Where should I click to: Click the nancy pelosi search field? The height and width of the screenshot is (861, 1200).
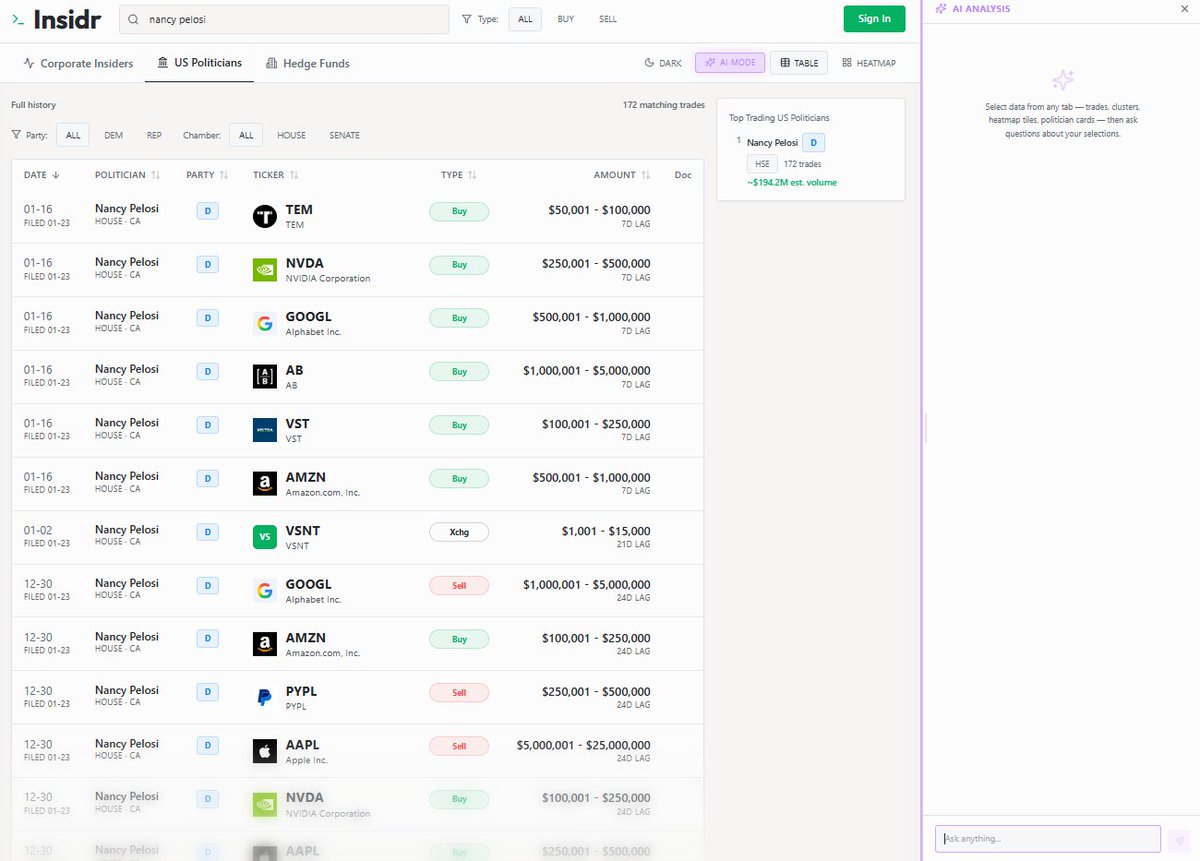284,19
